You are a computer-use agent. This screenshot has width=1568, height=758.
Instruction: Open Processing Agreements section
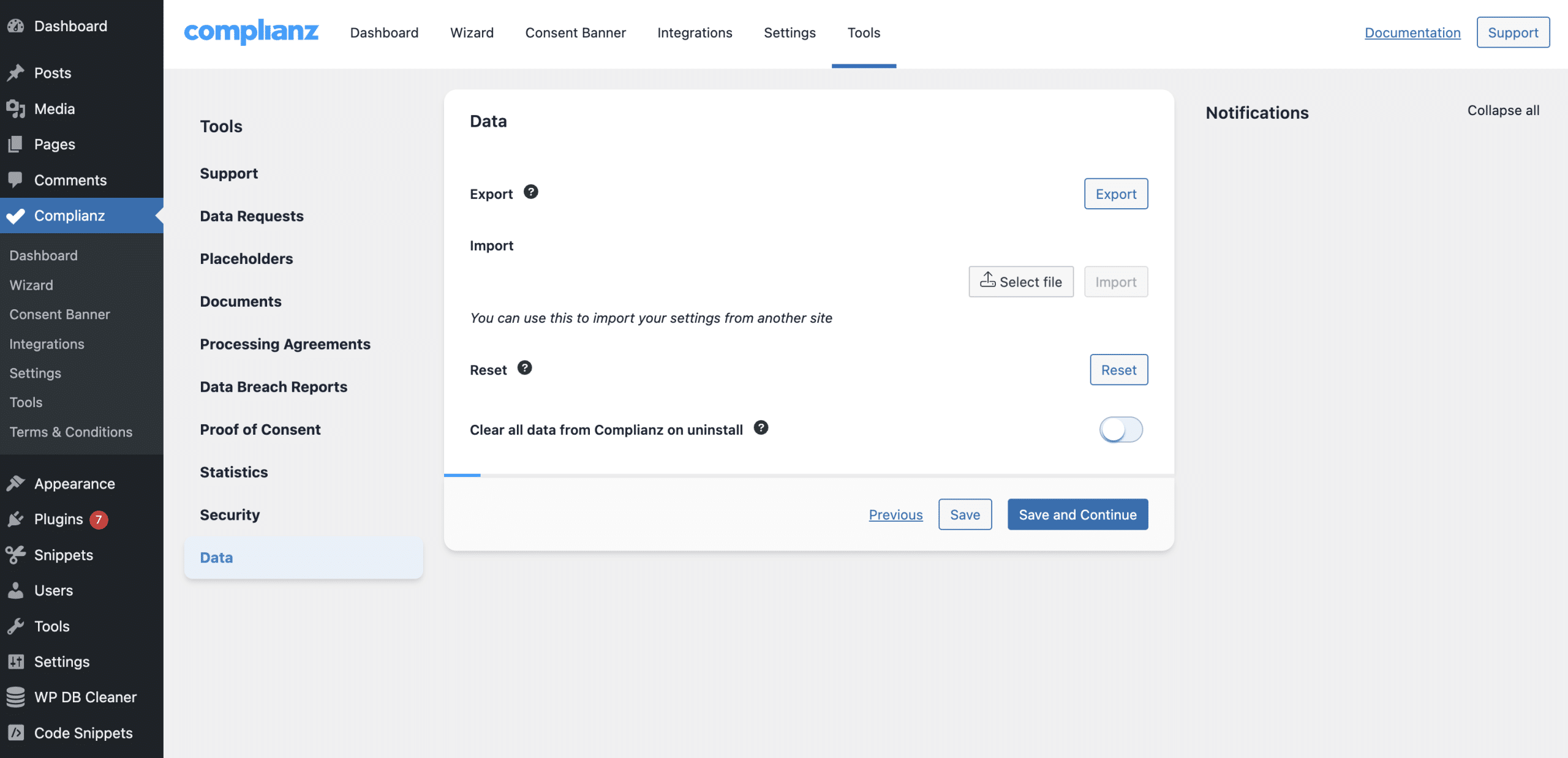coord(285,344)
